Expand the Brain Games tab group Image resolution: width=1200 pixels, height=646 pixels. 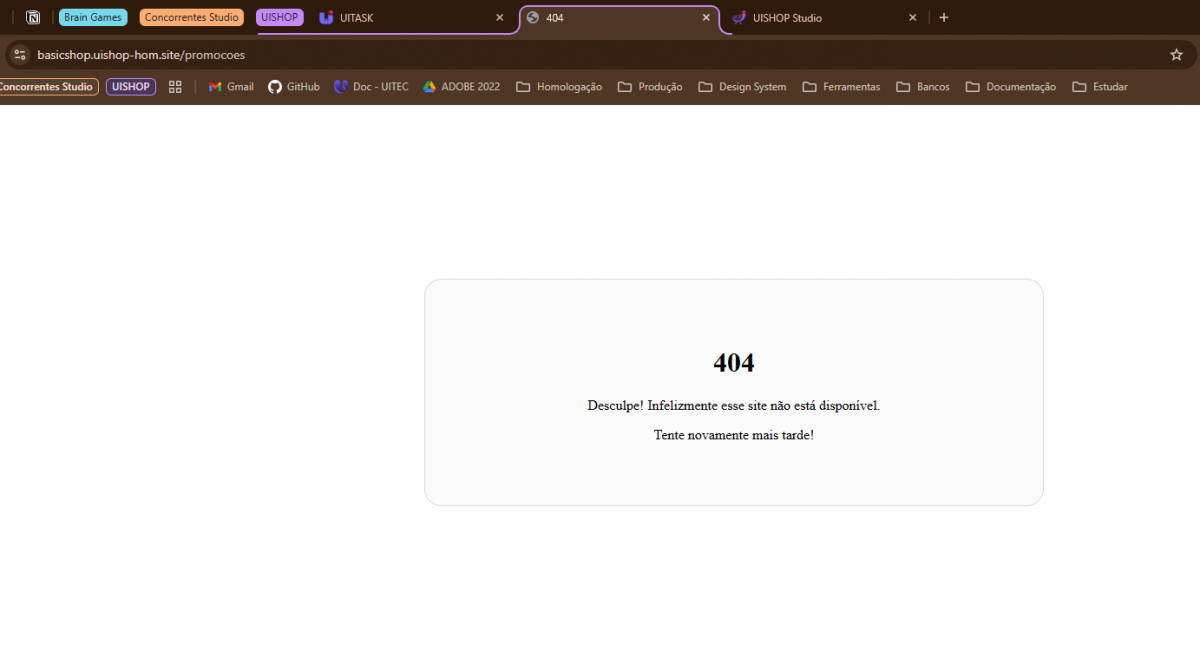[93, 17]
